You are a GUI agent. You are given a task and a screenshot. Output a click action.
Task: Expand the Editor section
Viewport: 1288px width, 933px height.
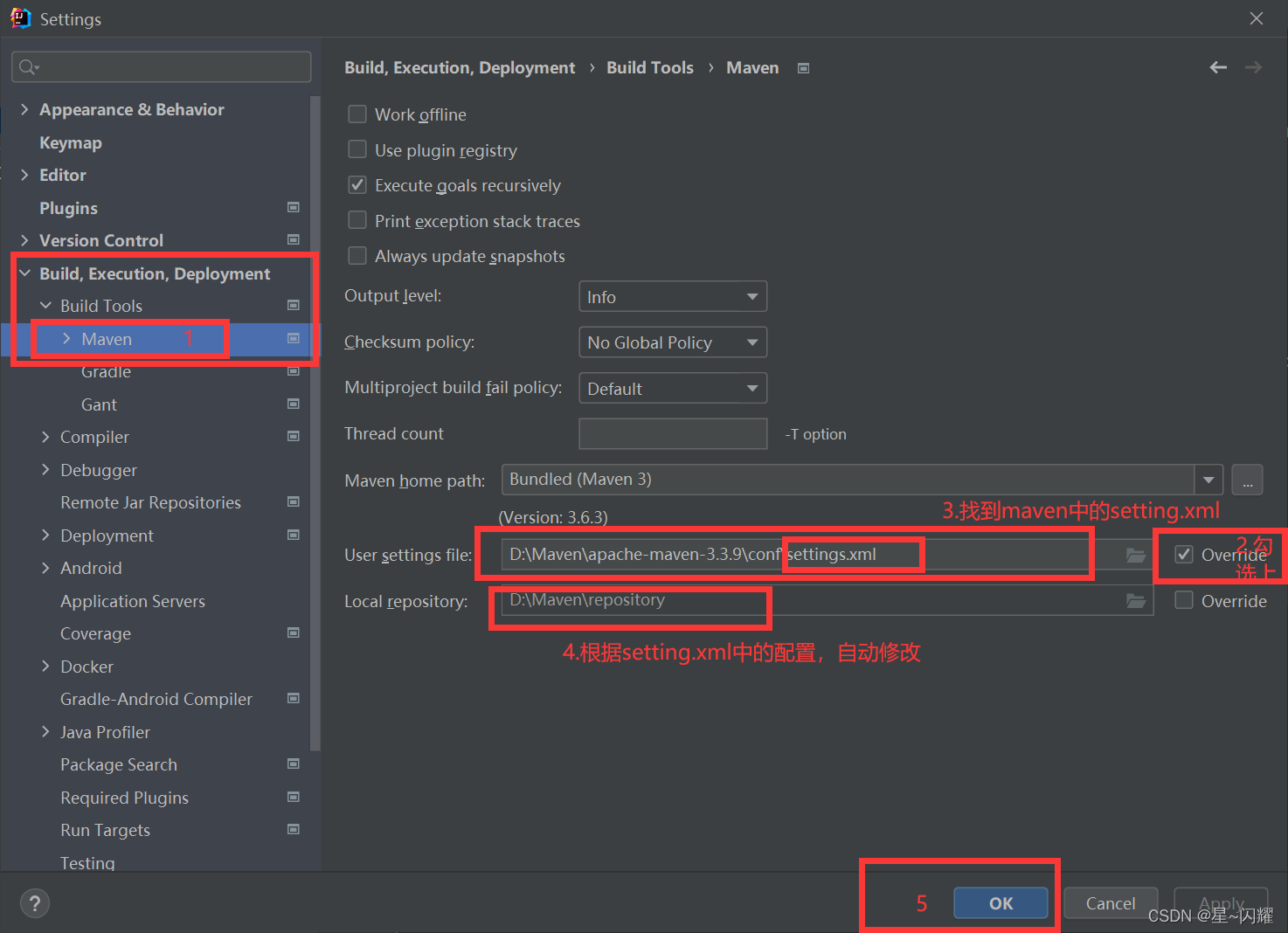pyautogui.click(x=24, y=175)
